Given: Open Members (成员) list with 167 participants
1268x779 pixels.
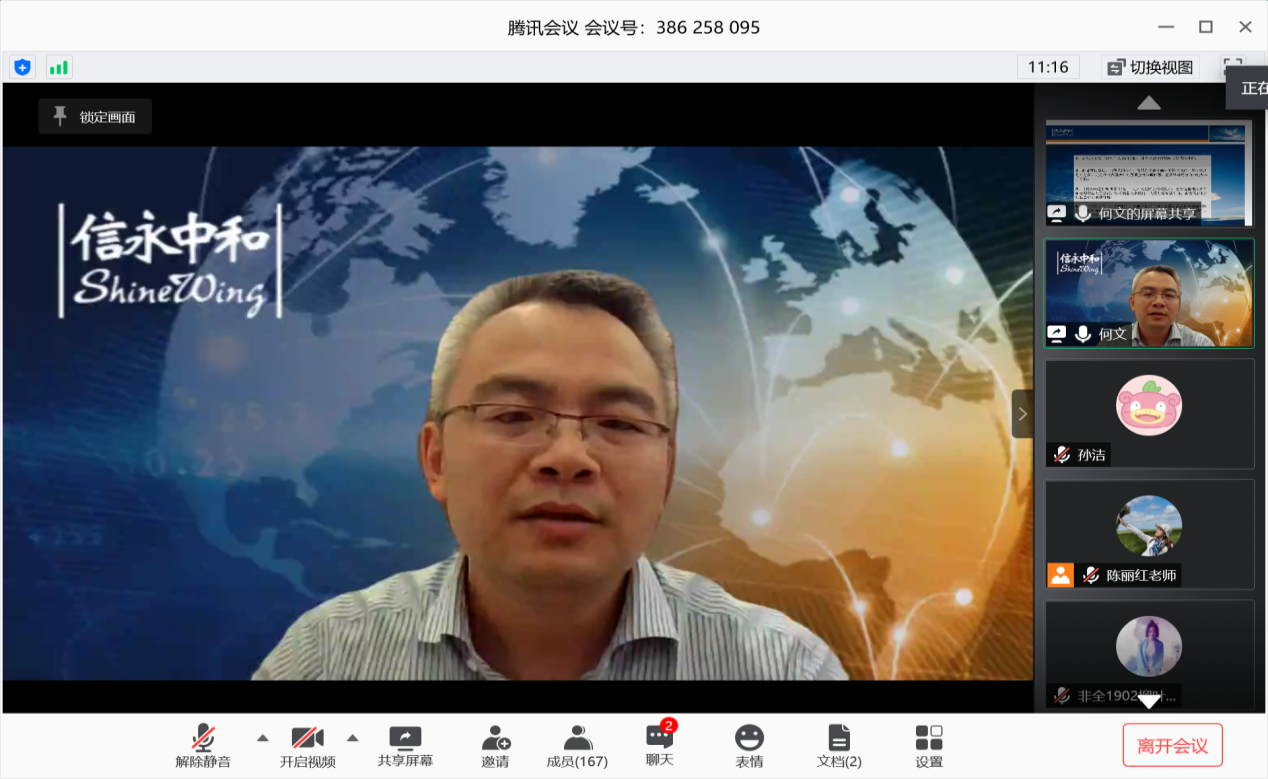Looking at the screenshot, I should click(x=577, y=747).
